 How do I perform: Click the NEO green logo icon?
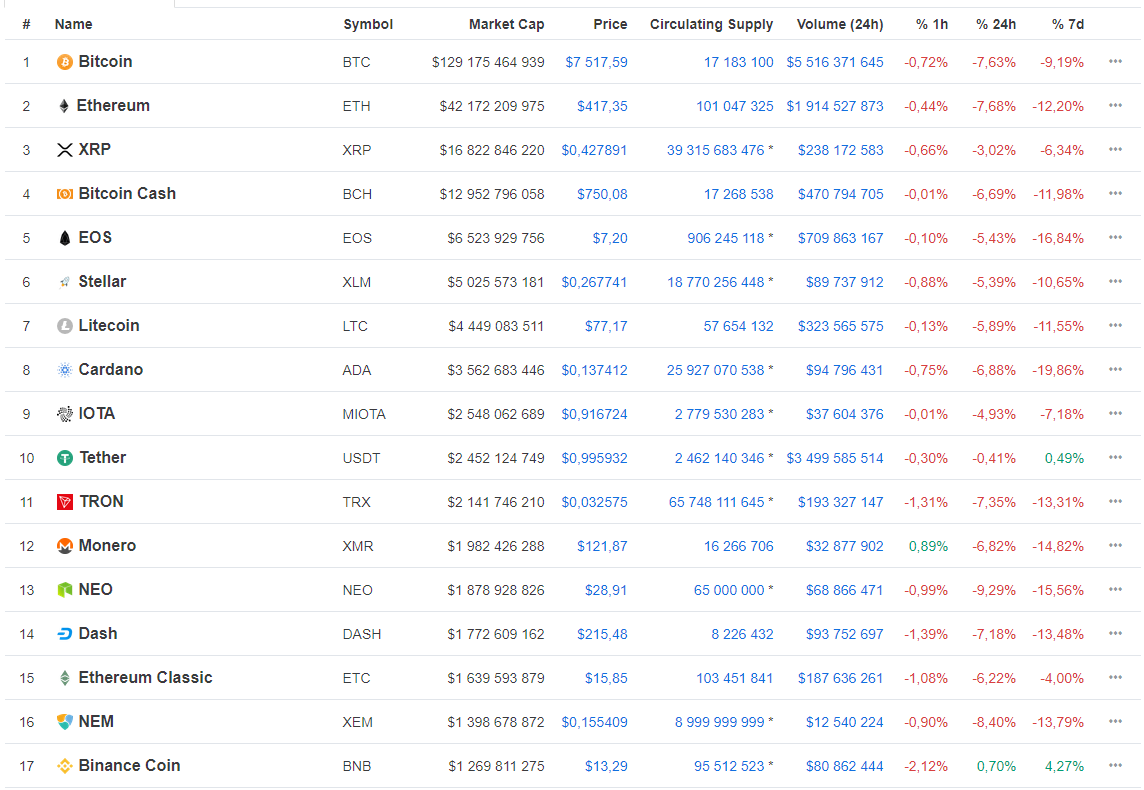65,590
